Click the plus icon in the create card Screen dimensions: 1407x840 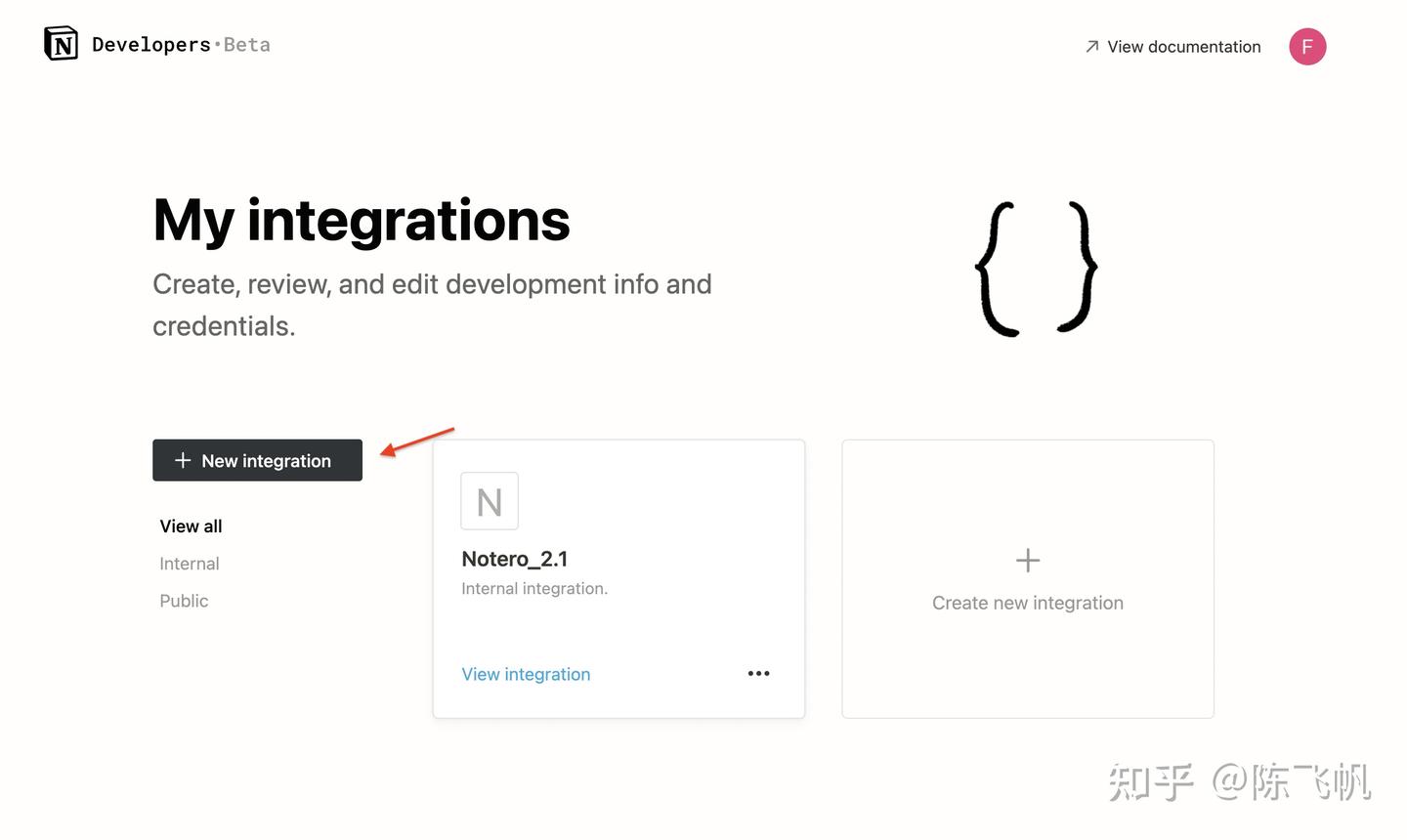1028,561
